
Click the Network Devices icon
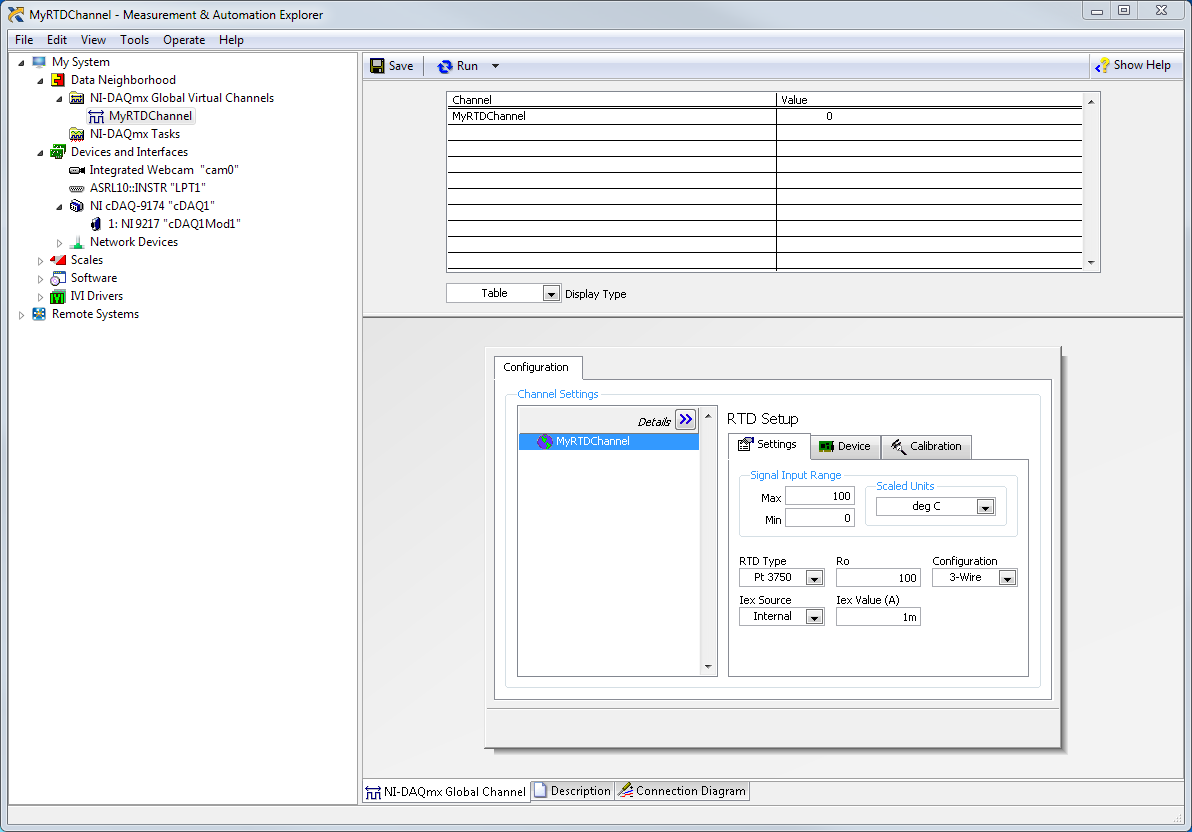click(x=77, y=243)
